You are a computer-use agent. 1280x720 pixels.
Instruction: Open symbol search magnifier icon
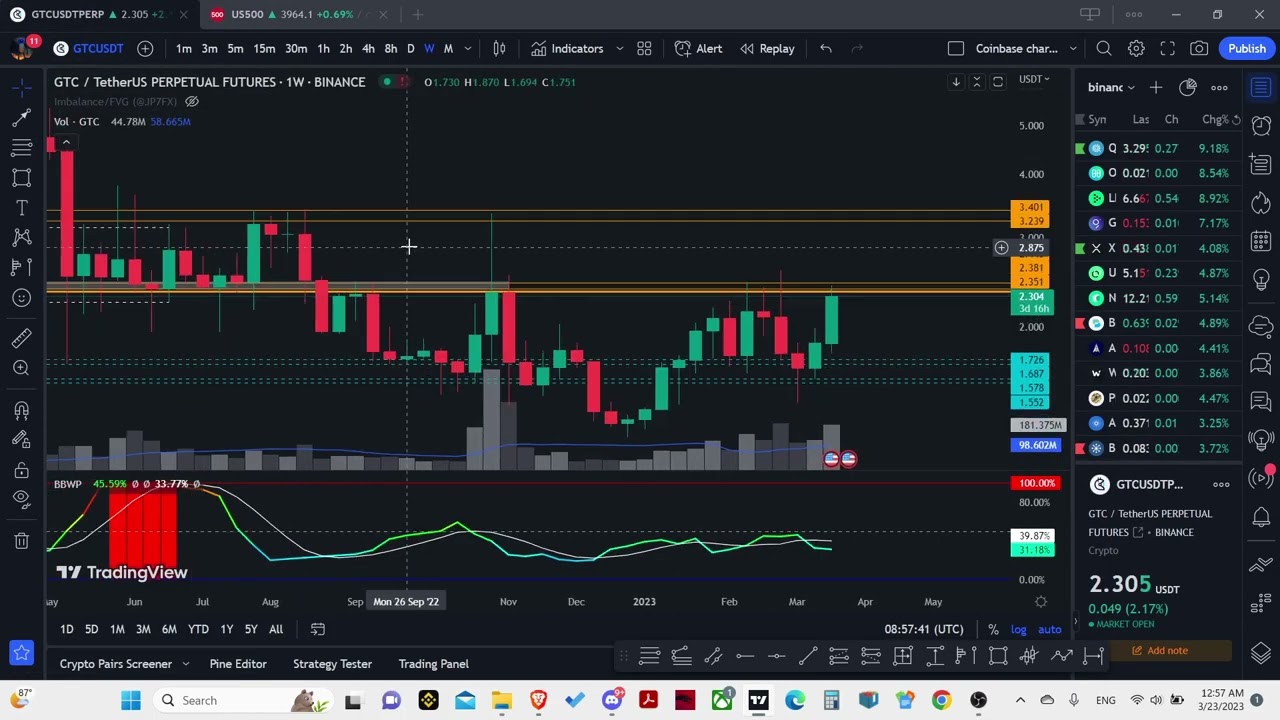[1104, 48]
